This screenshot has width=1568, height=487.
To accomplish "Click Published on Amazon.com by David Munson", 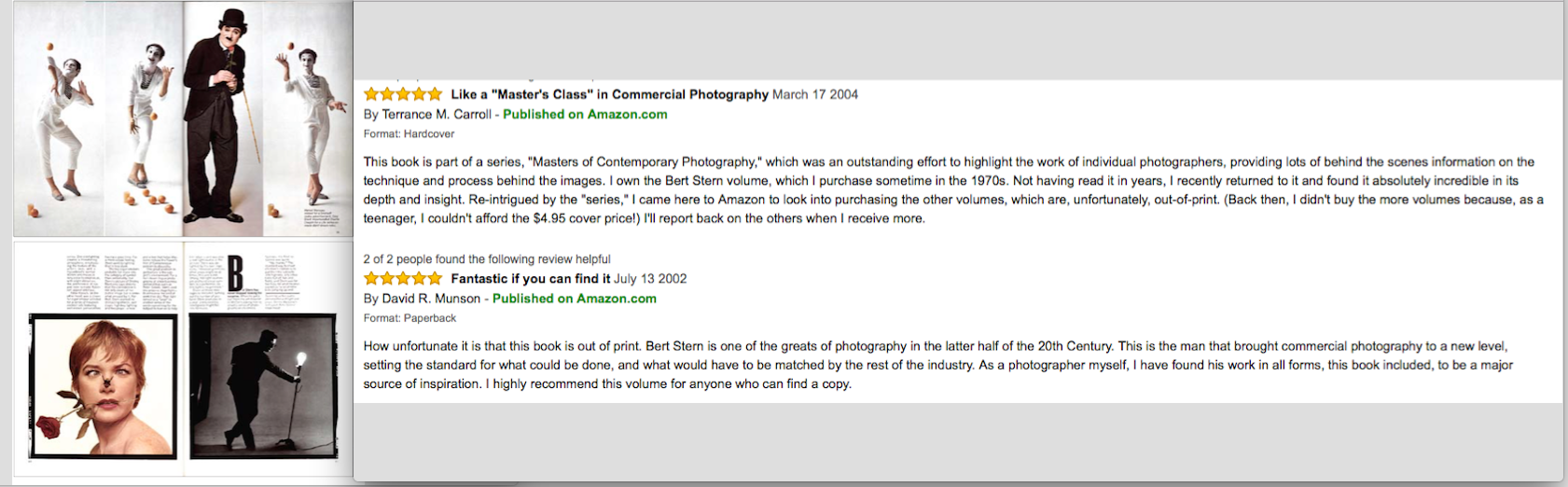I will tap(575, 299).
